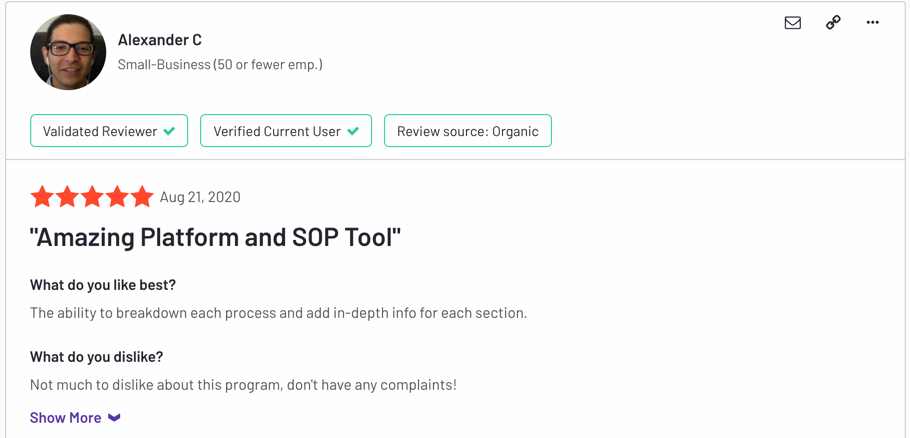Click the green checkmark in Verified Current User
This screenshot has height=438, width=910.
click(x=352, y=131)
